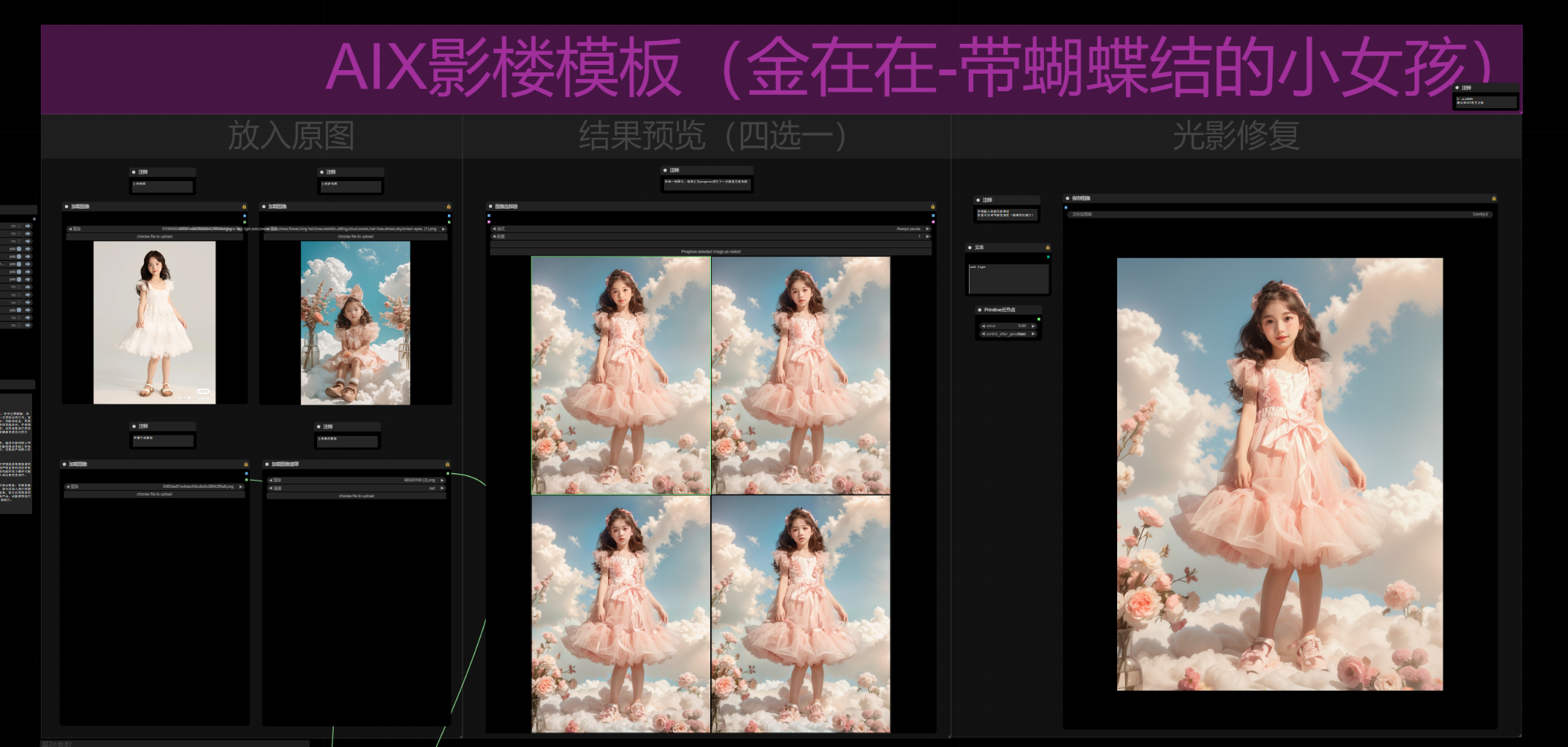The height and width of the screenshot is (747, 1568).
Task: Click choose file to upload on 加载图像遮罩 node
Action: pos(357,496)
